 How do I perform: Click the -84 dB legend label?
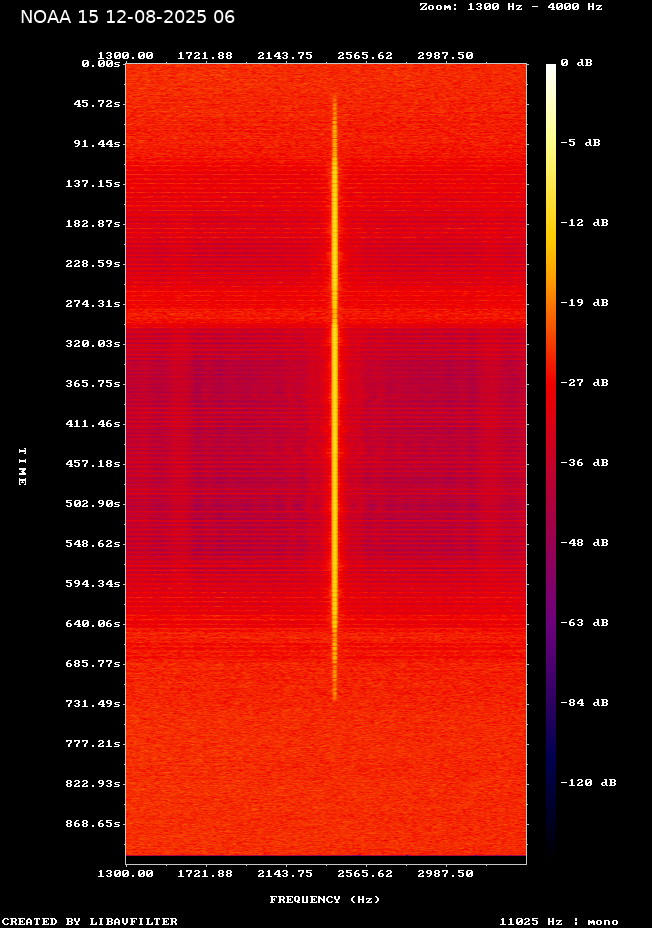(585, 702)
